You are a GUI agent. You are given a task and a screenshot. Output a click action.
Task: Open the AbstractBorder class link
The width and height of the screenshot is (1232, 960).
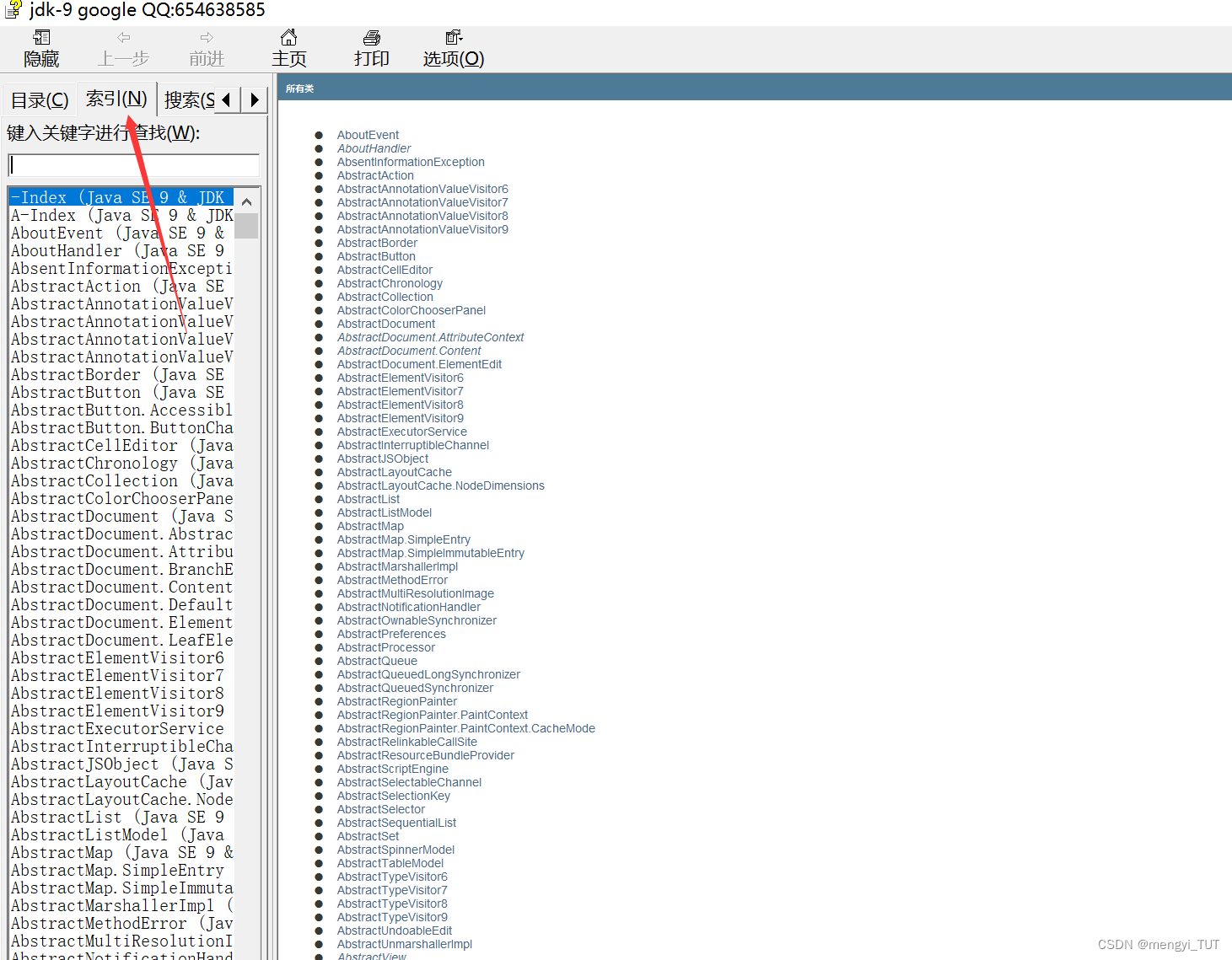click(x=377, y=243)
